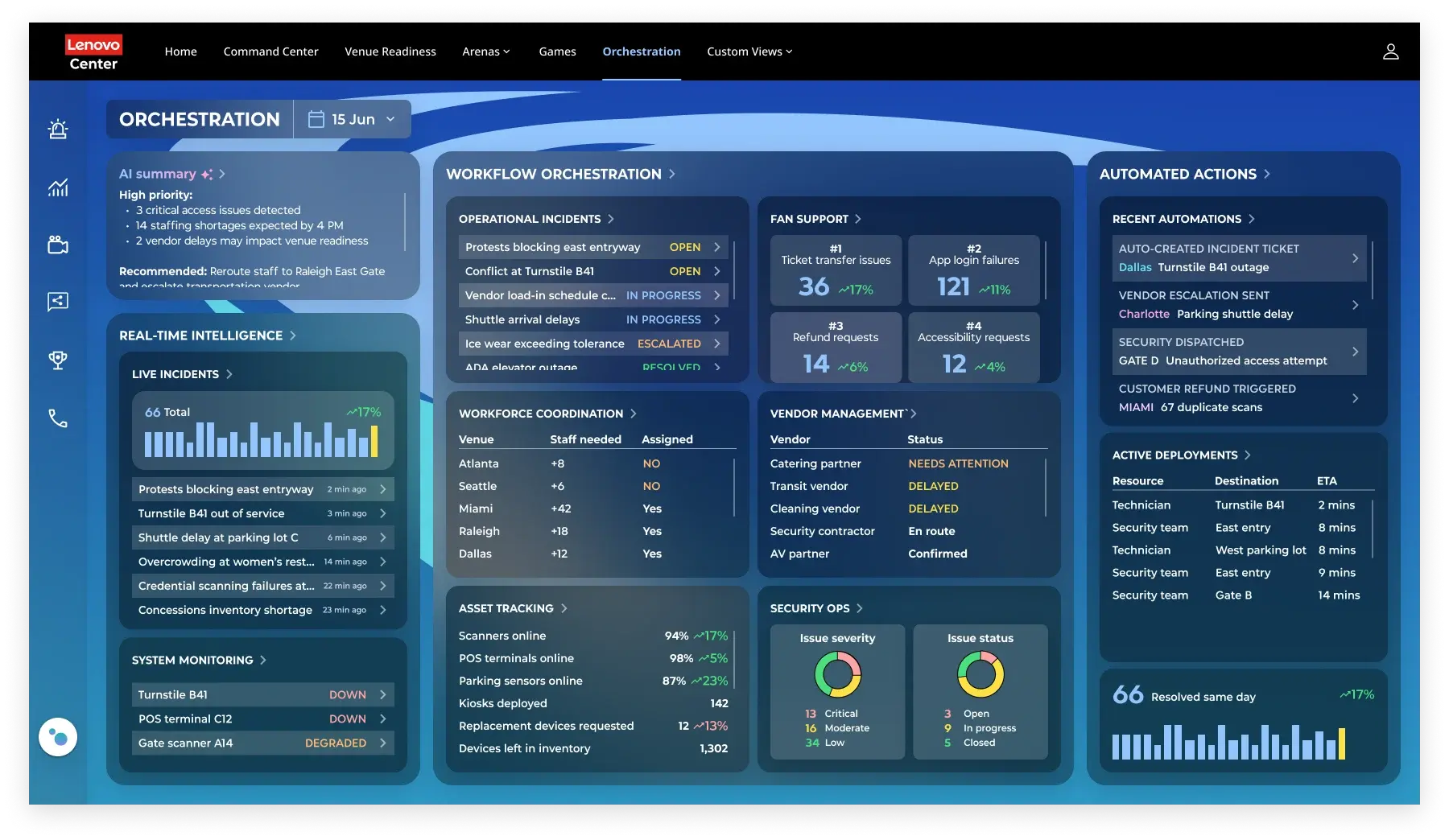1449x840 pixels.
Task: Click the round assistant button at bottom-left
Action: pos(58,736)
